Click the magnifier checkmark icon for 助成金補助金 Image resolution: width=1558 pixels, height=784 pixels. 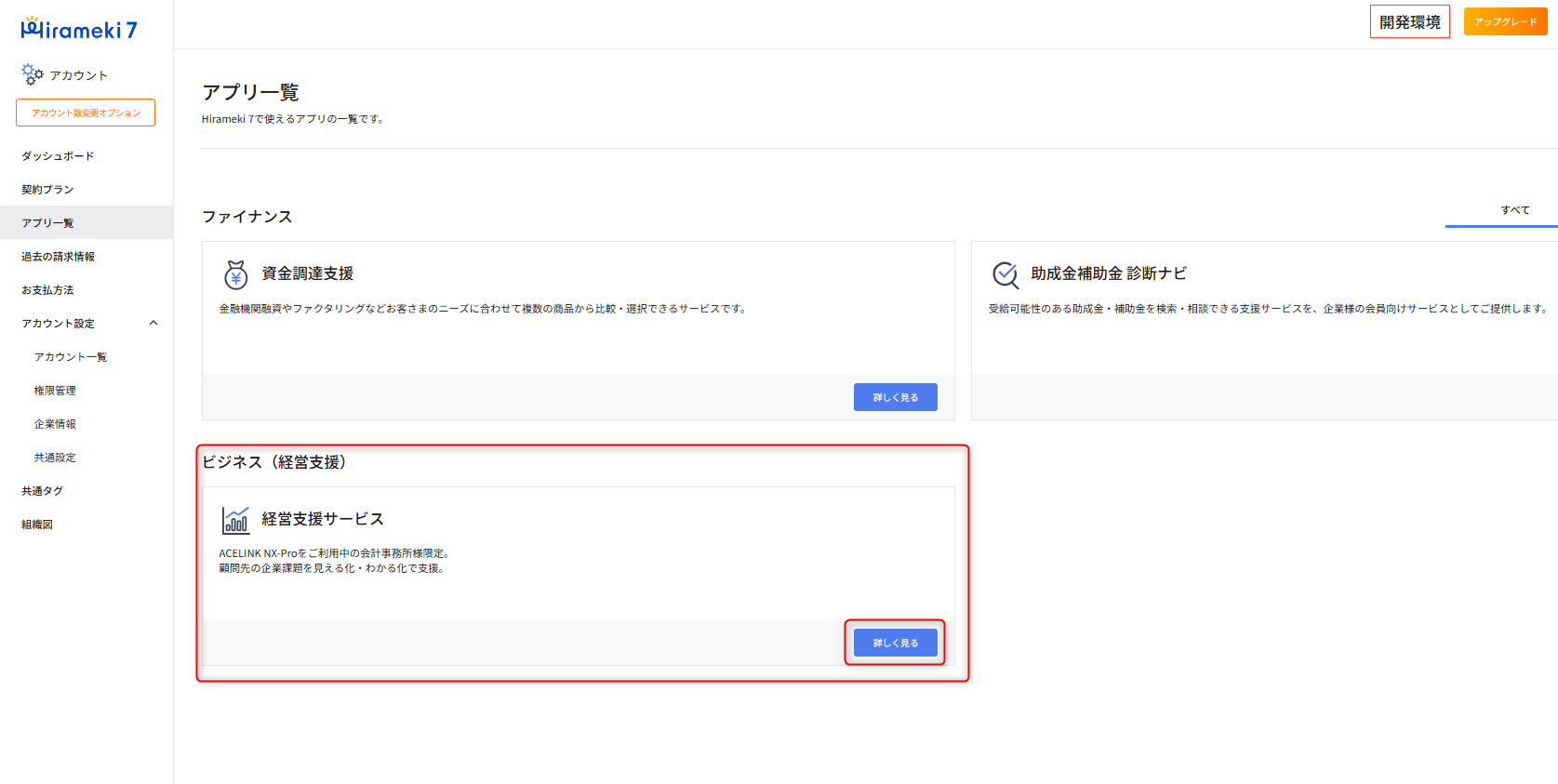[1005, 274]
